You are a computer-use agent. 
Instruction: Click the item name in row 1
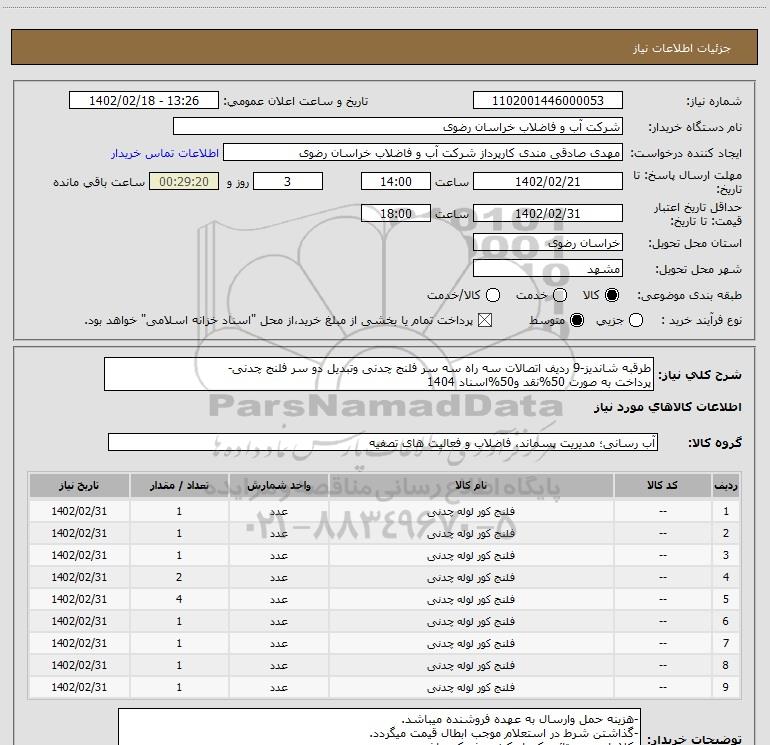coord(471,511)
